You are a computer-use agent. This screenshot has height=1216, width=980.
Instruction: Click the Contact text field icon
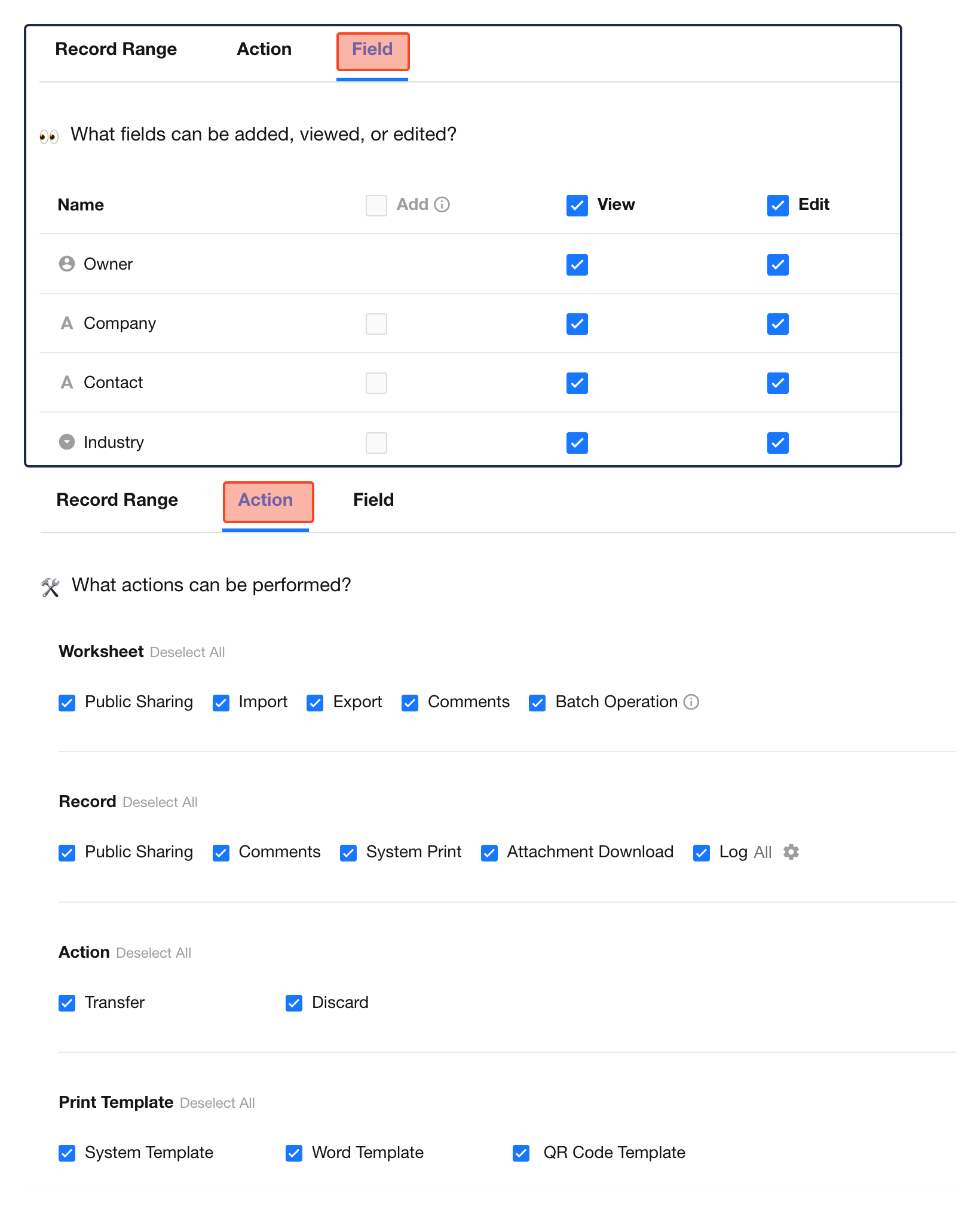[67, 383]
